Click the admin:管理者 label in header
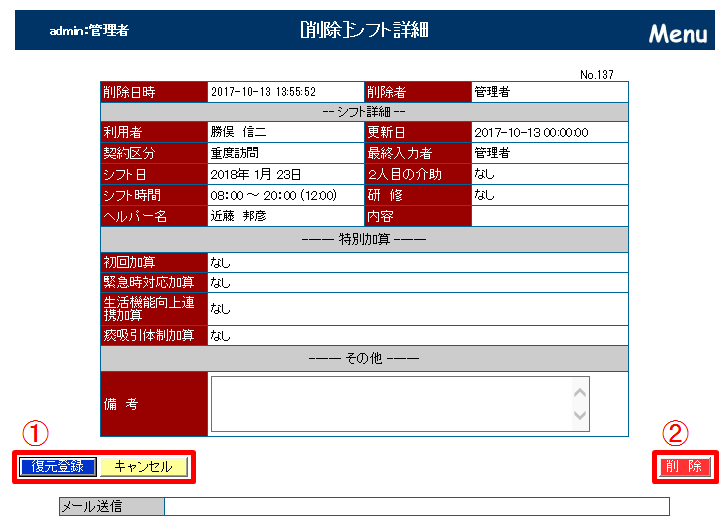 coord(89,31)
